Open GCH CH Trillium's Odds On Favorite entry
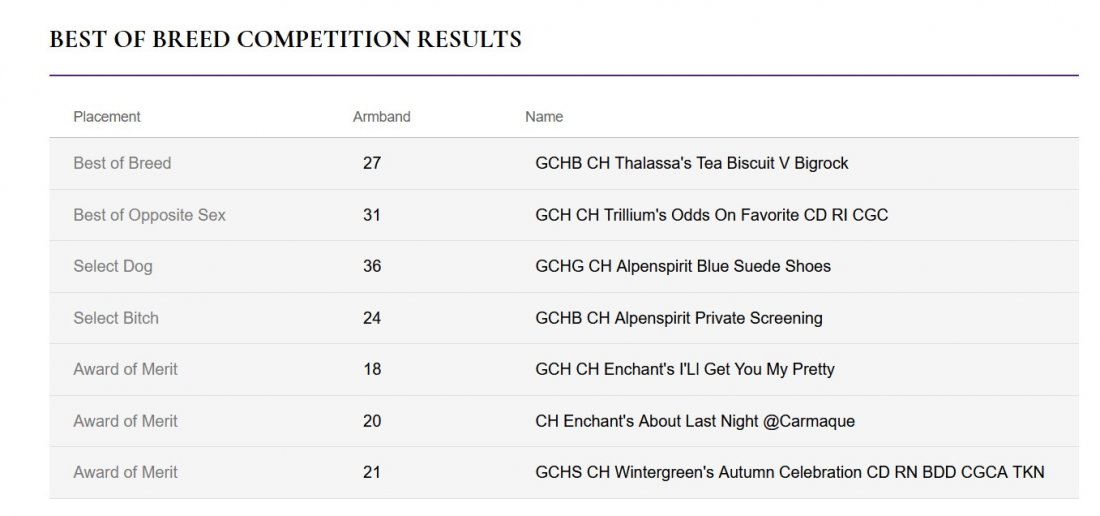This screenshot has height=516, width=1100. point(711,215)
